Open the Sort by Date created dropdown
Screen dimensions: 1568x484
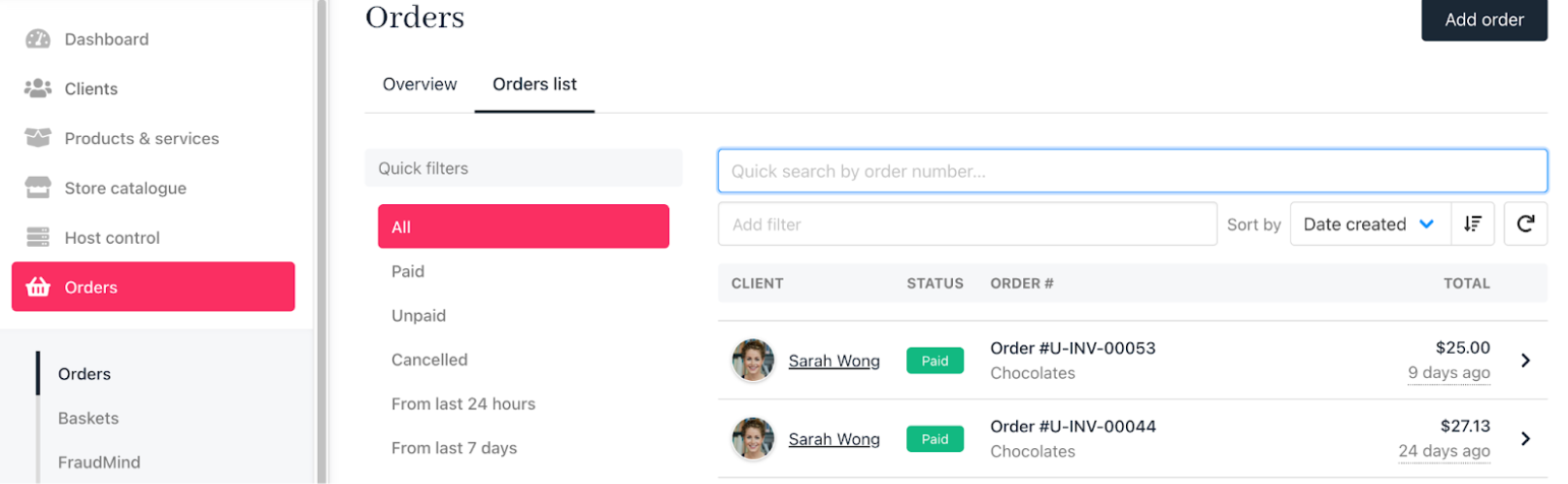(x=1370, y=225)
